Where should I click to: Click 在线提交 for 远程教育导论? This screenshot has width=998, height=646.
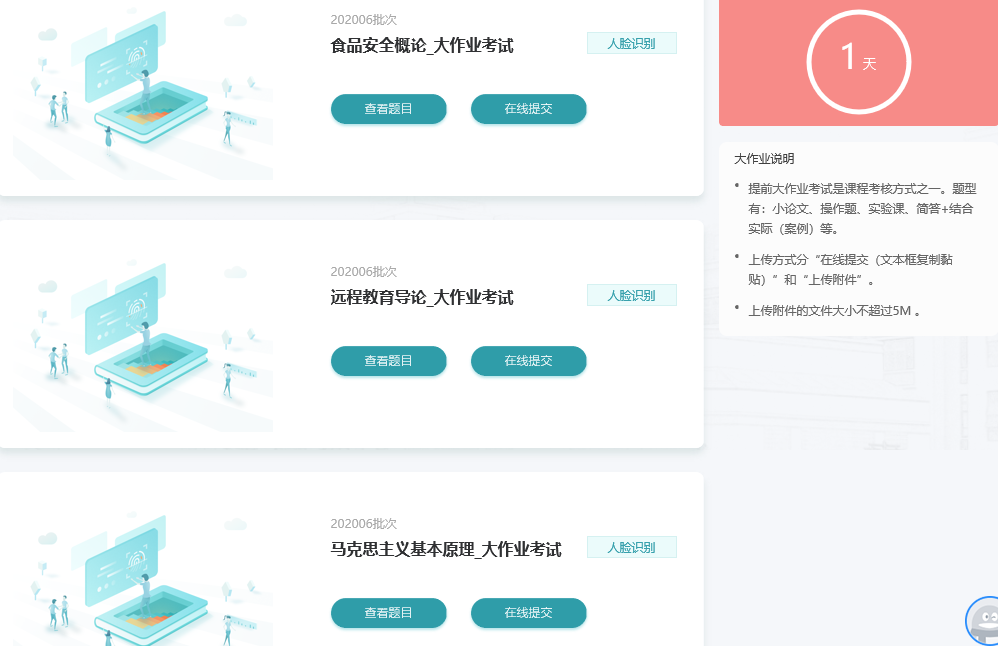point(528,361)
